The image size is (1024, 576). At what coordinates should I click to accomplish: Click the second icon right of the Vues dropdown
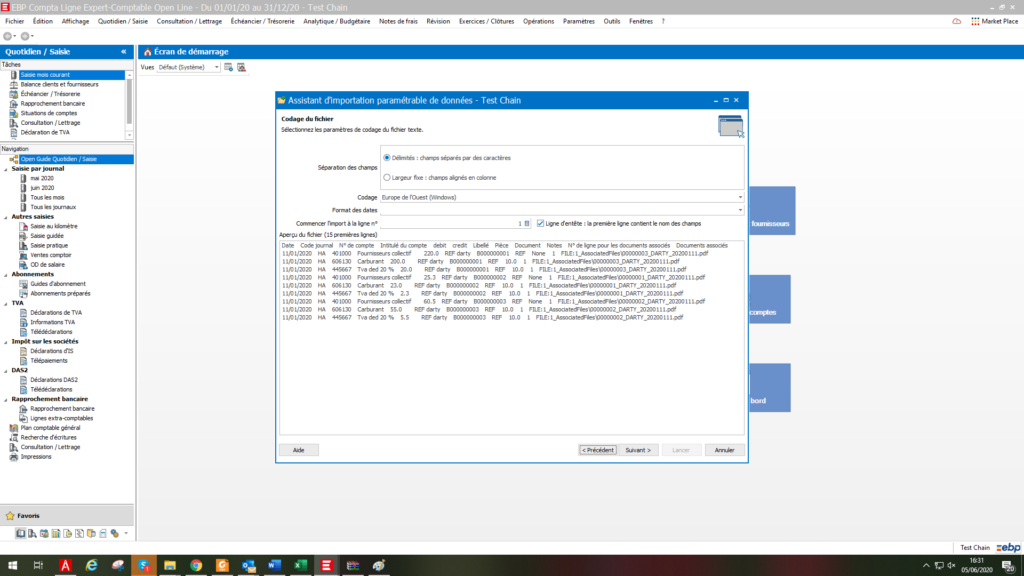click(242, 67)
